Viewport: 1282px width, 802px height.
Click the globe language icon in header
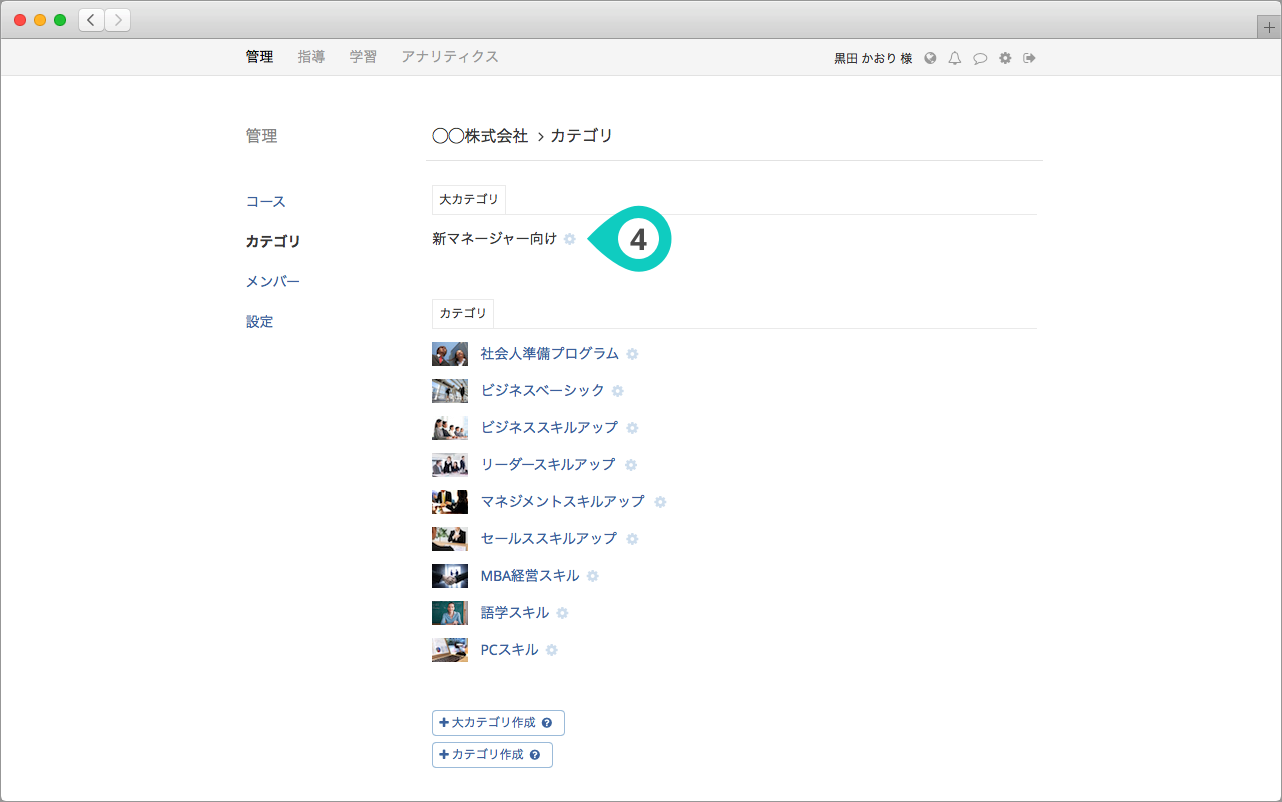(x=930, y=58)
